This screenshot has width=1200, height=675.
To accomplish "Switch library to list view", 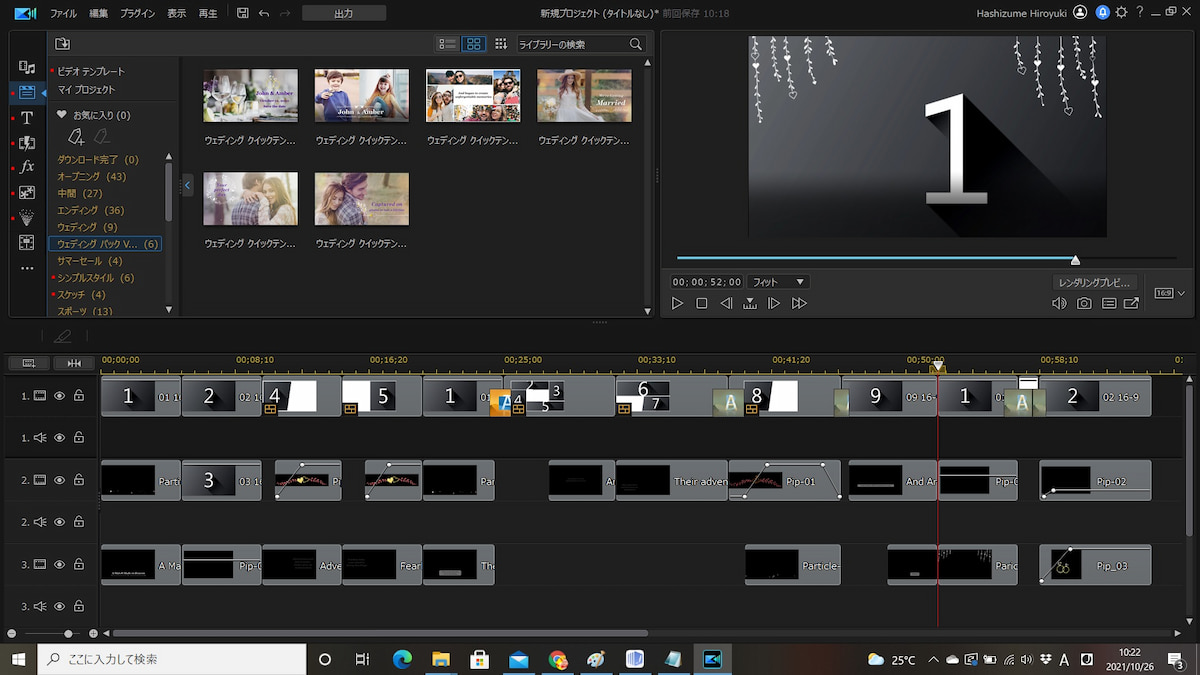I will point(448,44).
